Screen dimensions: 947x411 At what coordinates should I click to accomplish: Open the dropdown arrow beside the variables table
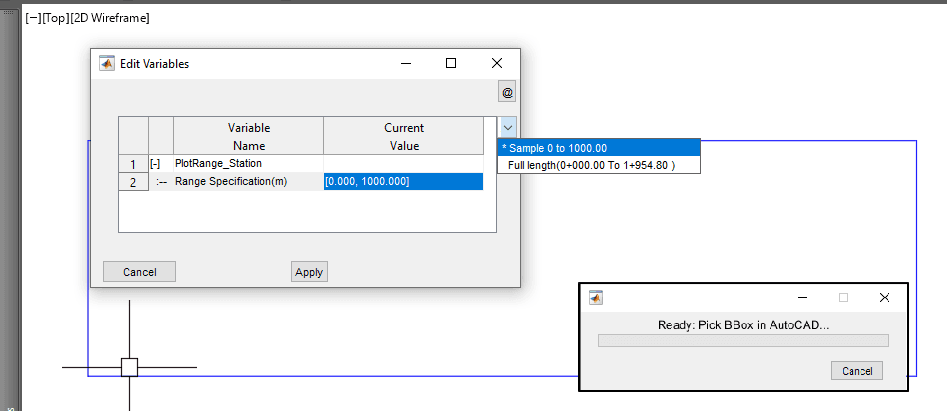point(508,127)
